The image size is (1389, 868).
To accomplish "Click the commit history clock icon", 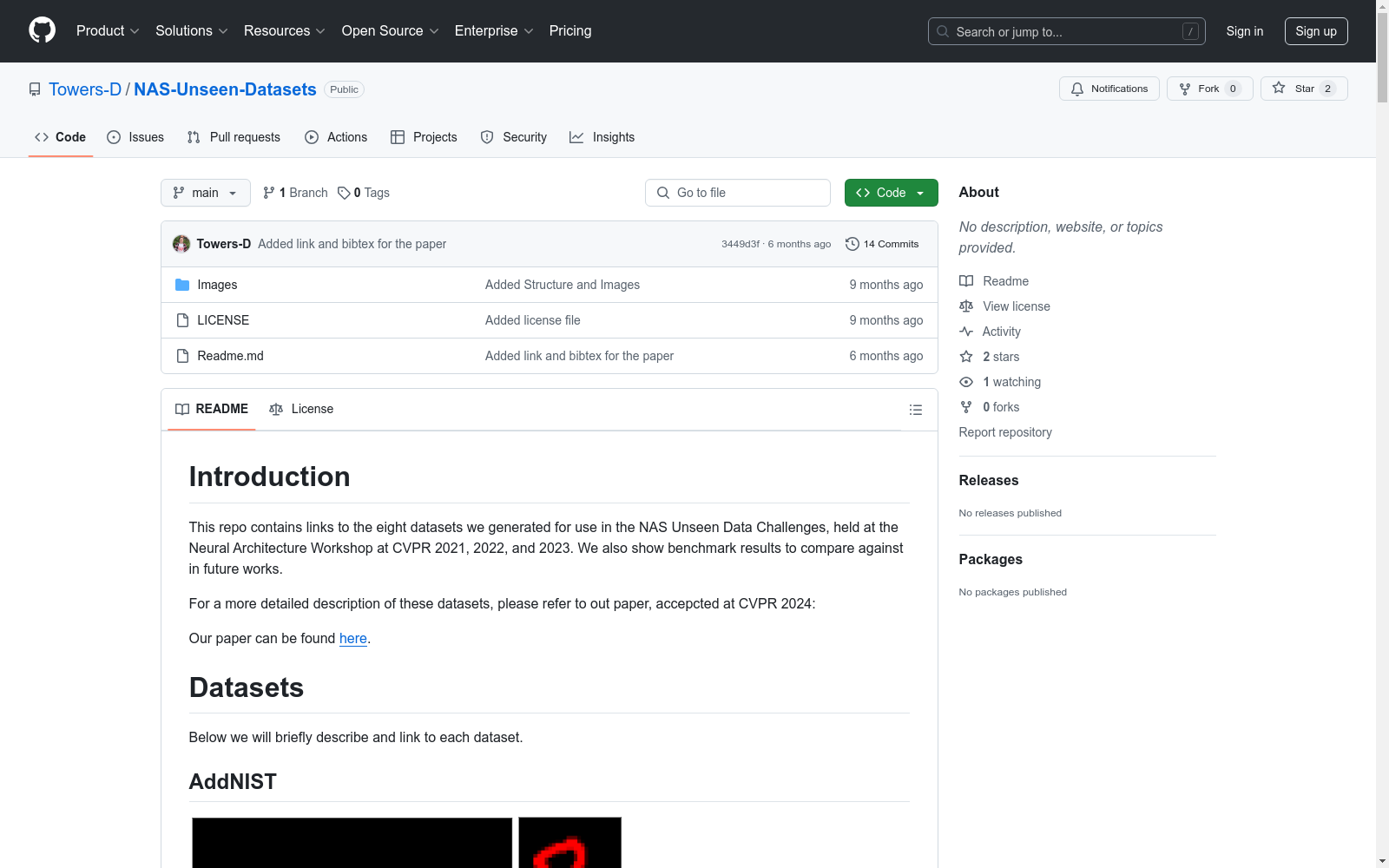I will click(x=852, y=244).
